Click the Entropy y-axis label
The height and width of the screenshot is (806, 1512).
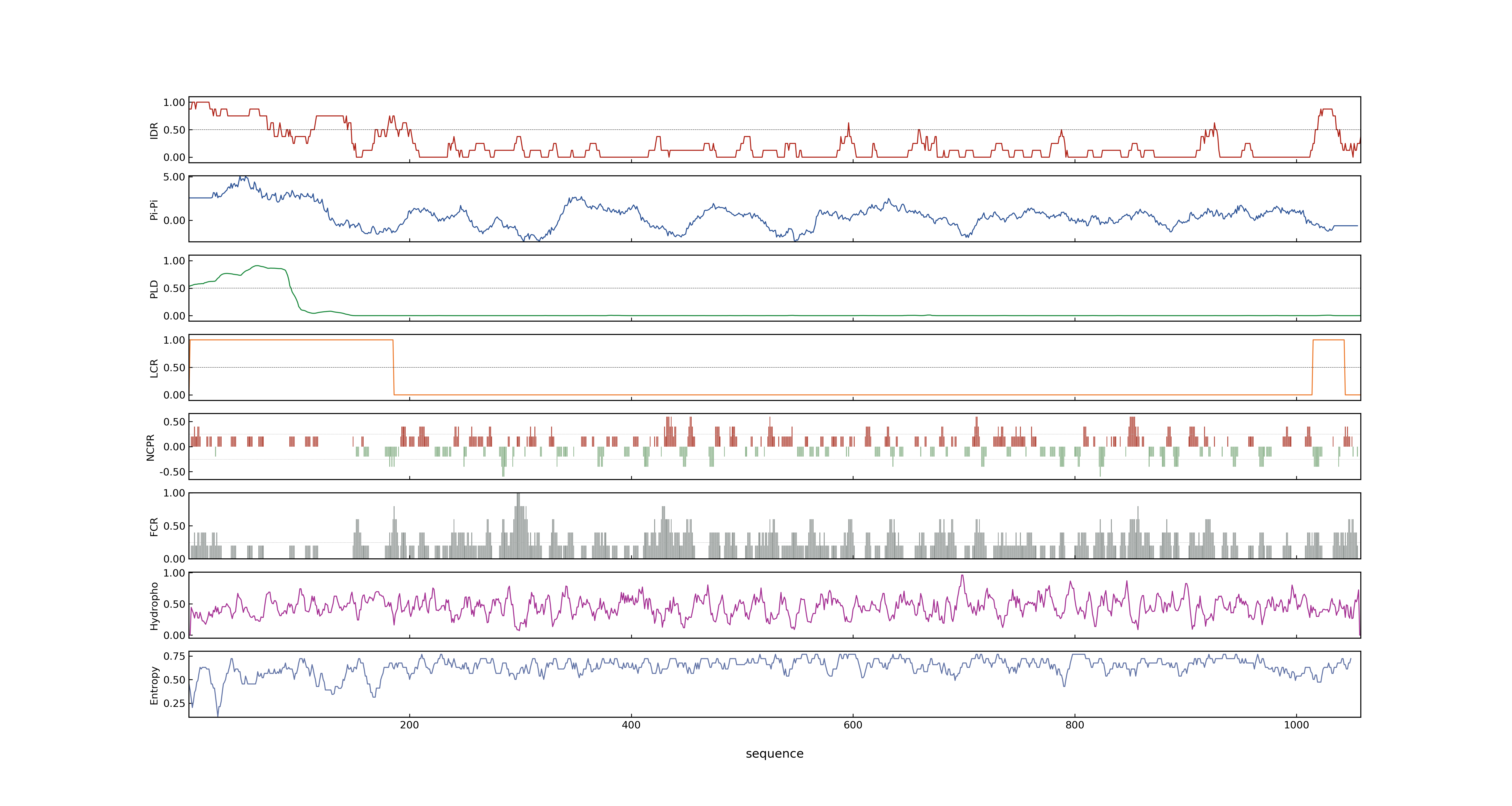pos(154,685)
